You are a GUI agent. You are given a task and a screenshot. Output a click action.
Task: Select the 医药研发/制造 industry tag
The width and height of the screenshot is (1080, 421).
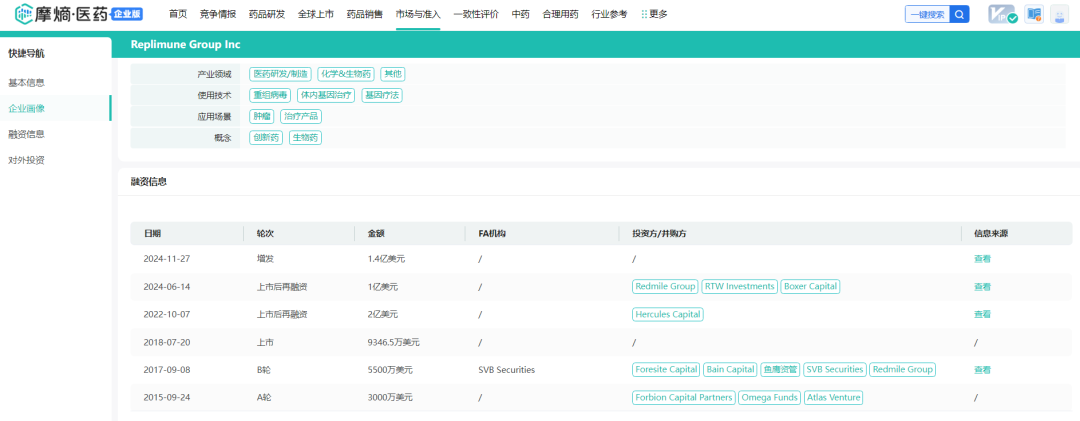click(280, 74)
